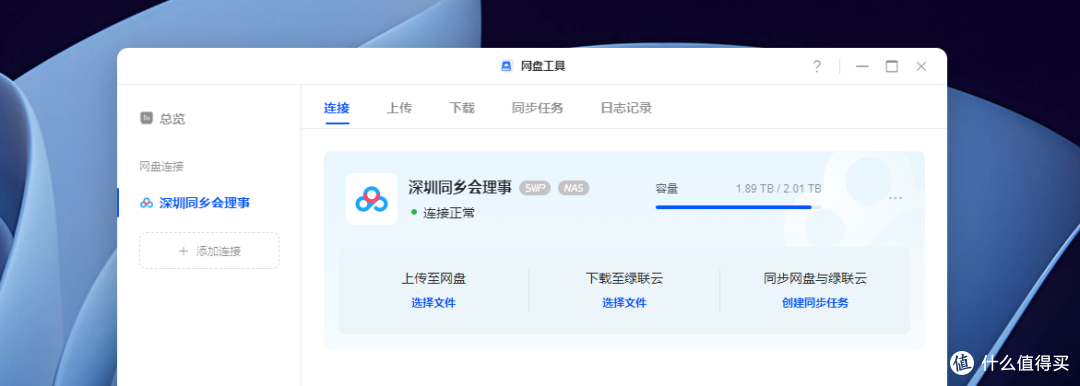Click the green 连接正常 status dot

(414, 212)
